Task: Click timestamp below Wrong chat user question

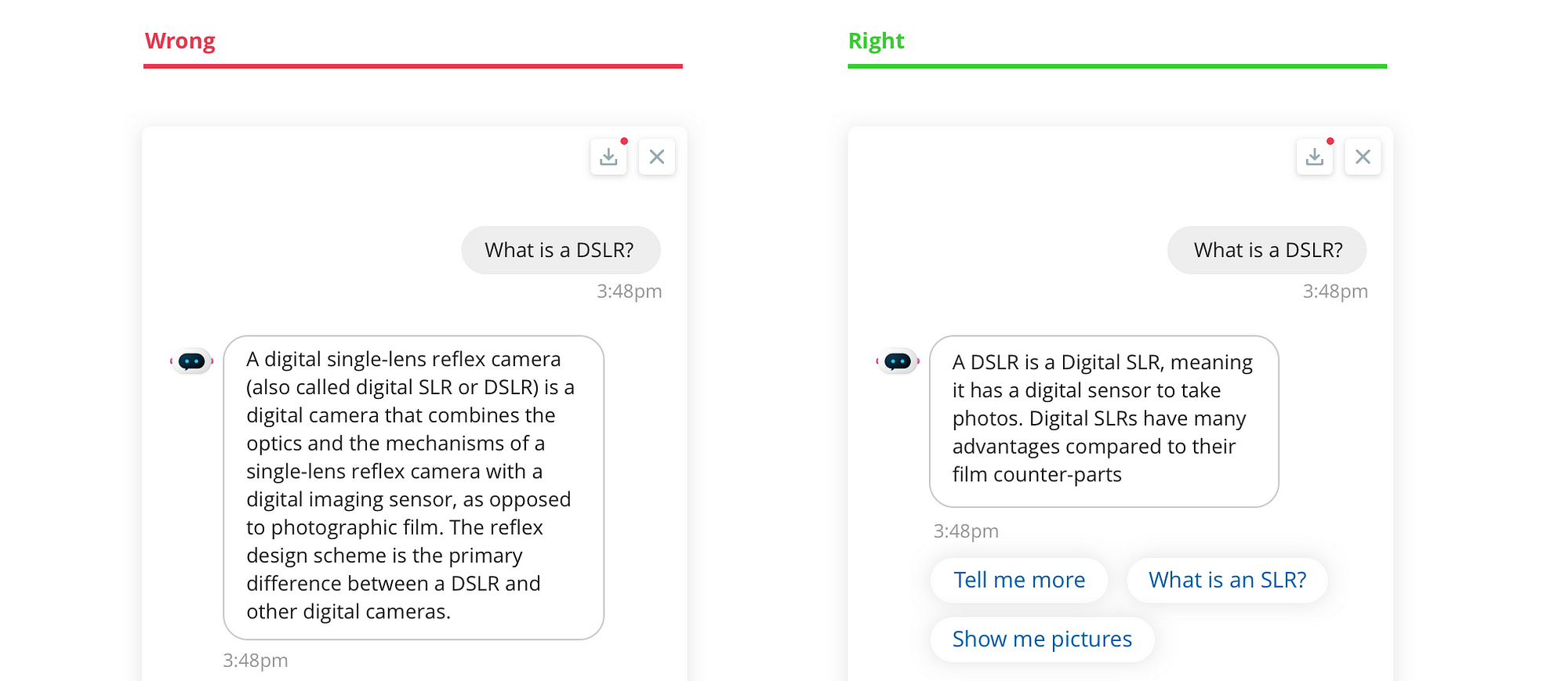Action: pos(629,292)
